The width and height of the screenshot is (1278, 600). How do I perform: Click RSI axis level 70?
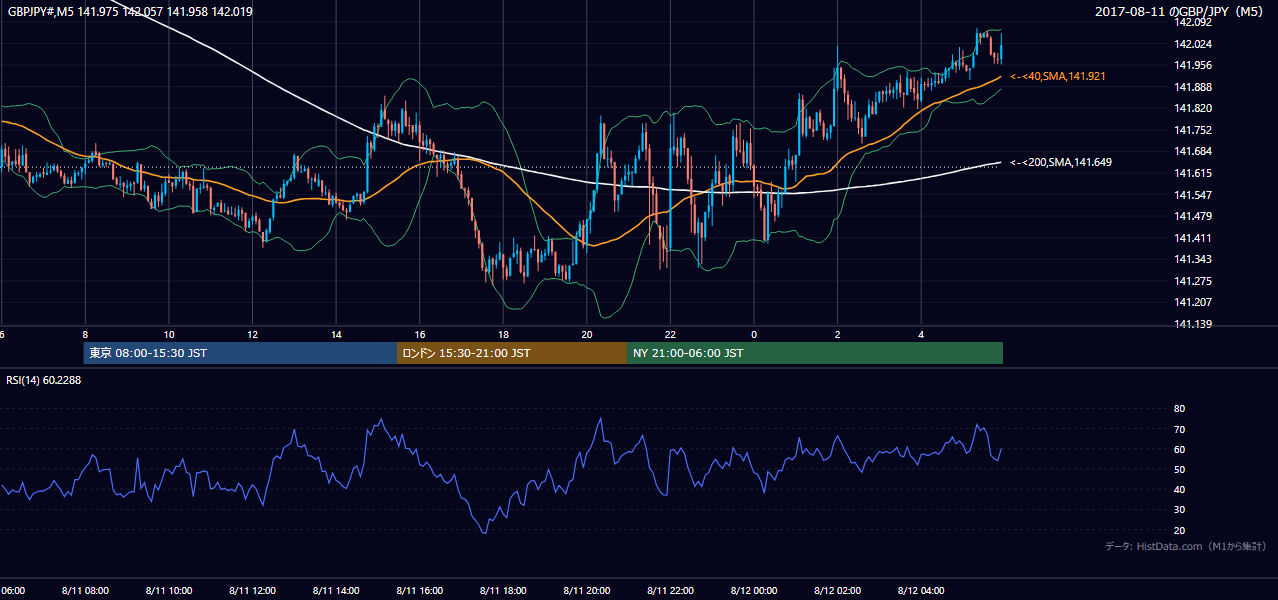[1179, 429]
